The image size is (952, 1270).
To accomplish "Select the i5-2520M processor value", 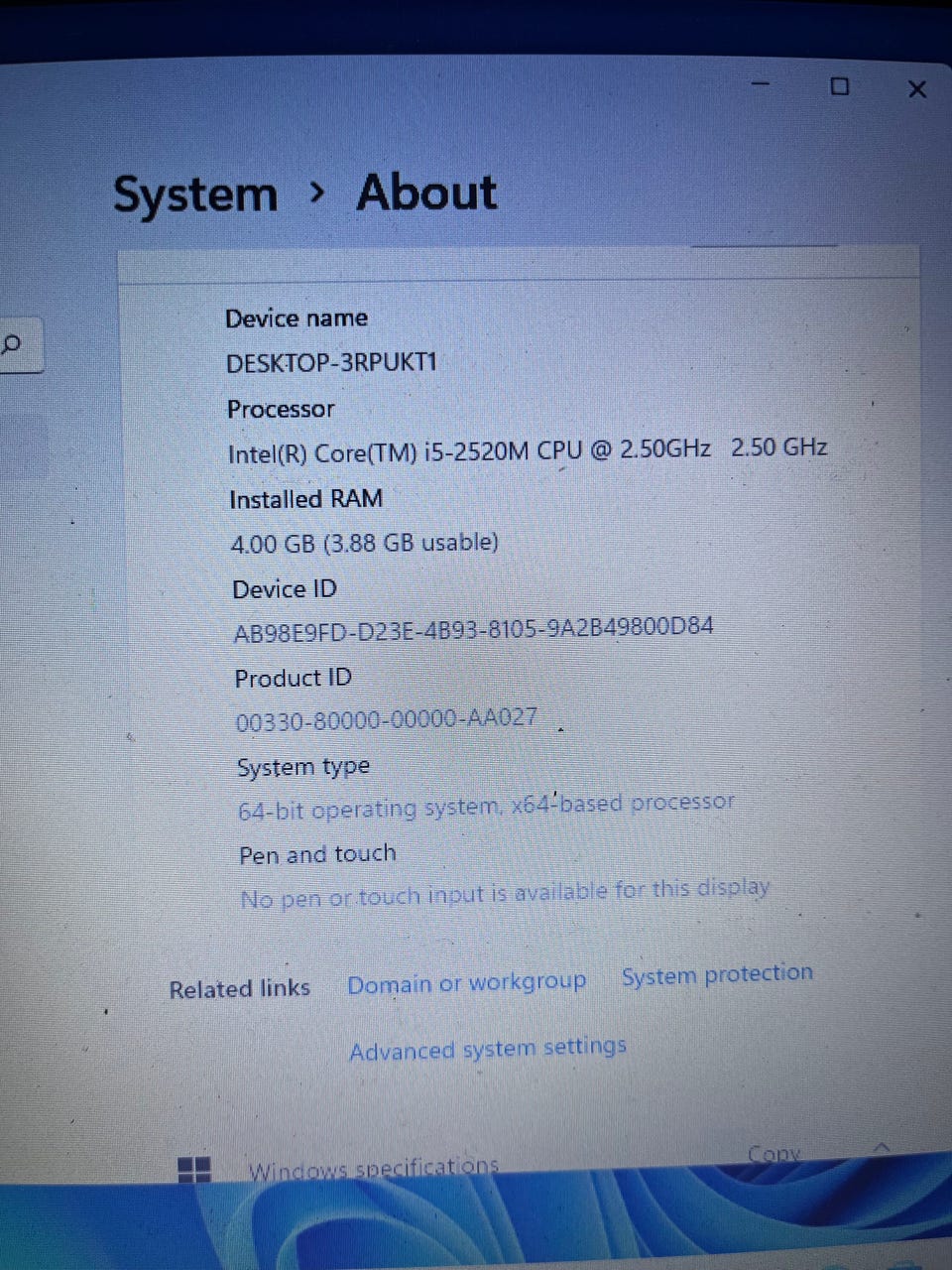I will [x=528, y=450].
